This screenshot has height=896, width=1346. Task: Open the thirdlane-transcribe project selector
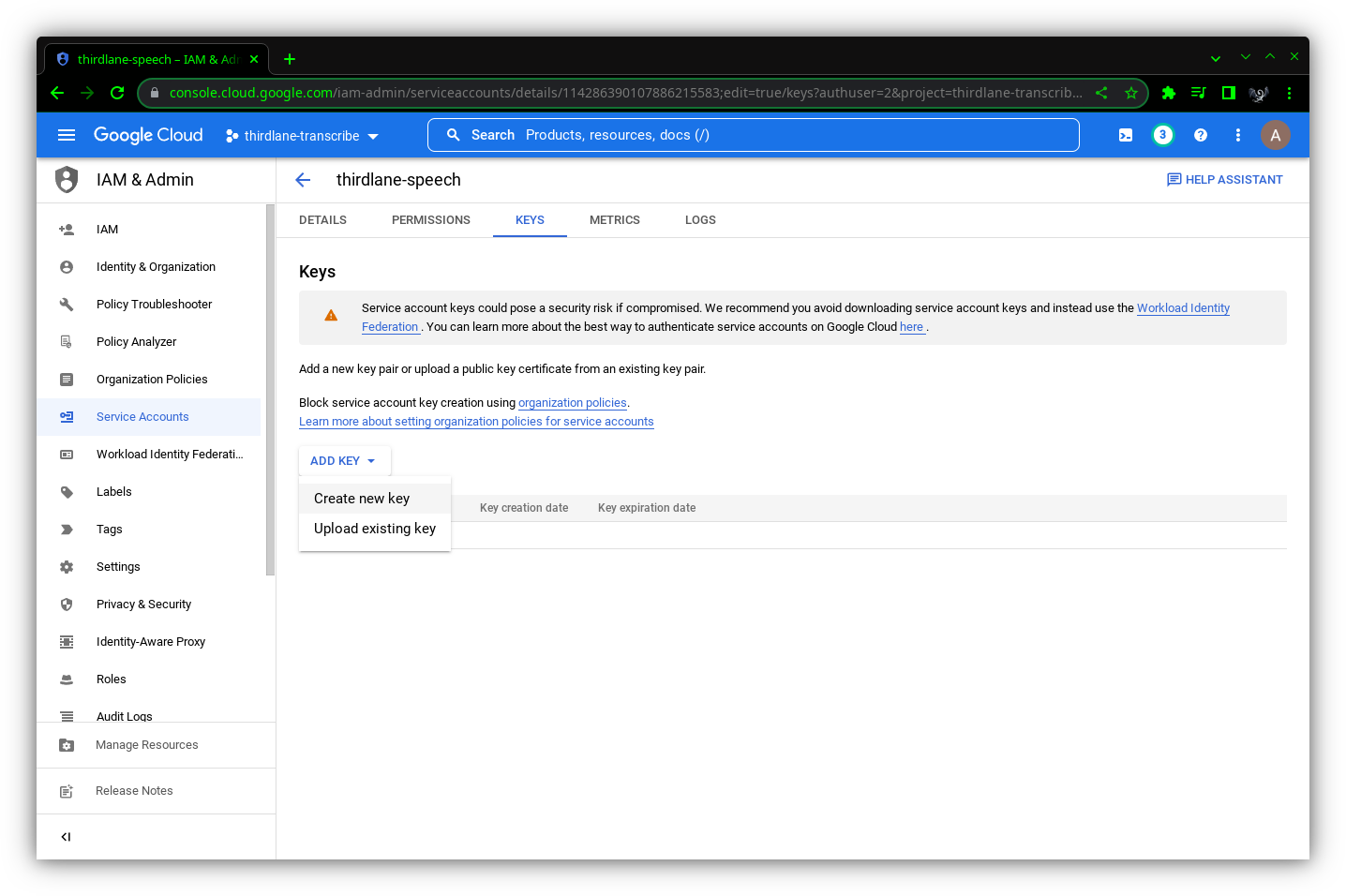click(302, 136)
